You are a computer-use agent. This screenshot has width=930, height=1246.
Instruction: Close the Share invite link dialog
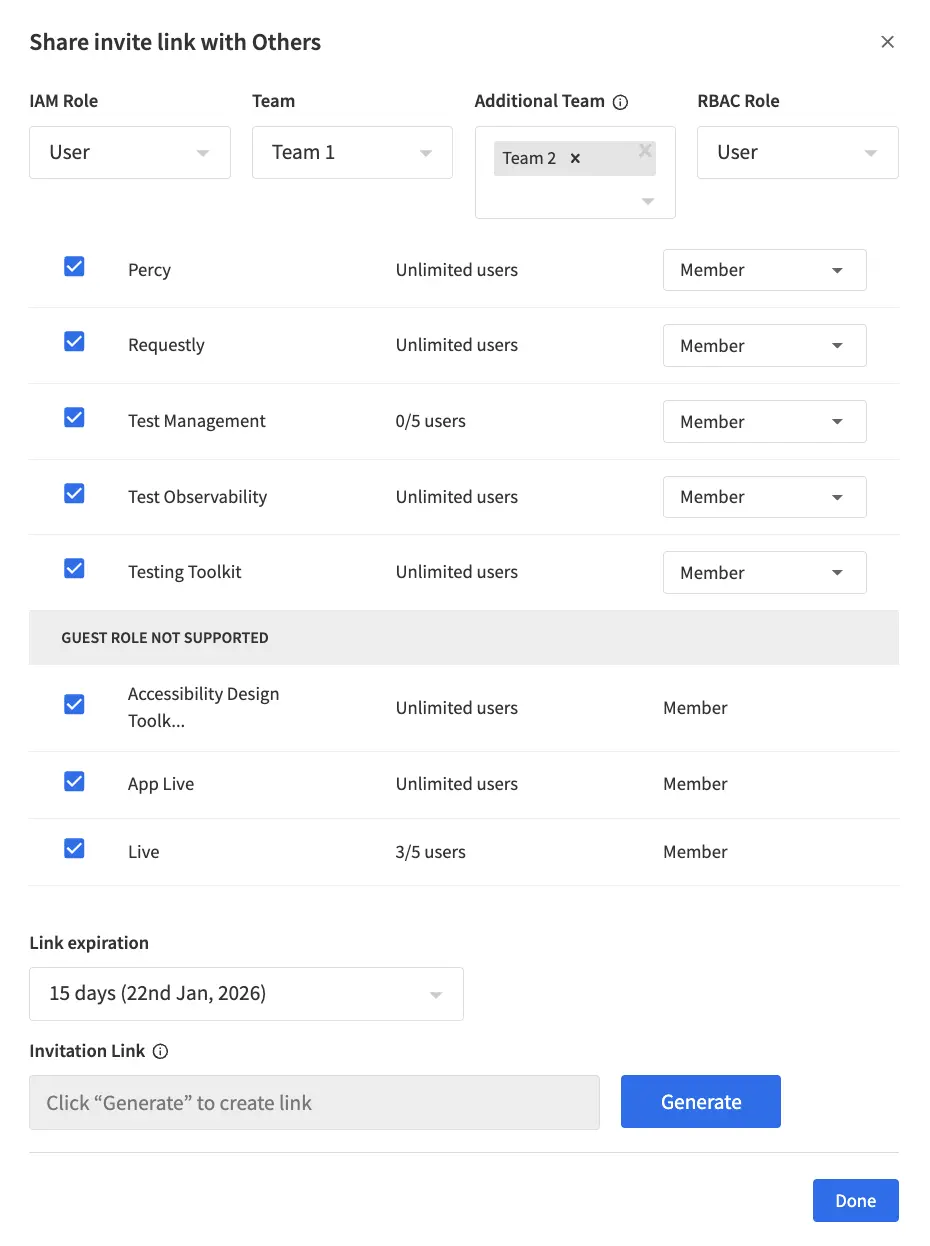887,41
